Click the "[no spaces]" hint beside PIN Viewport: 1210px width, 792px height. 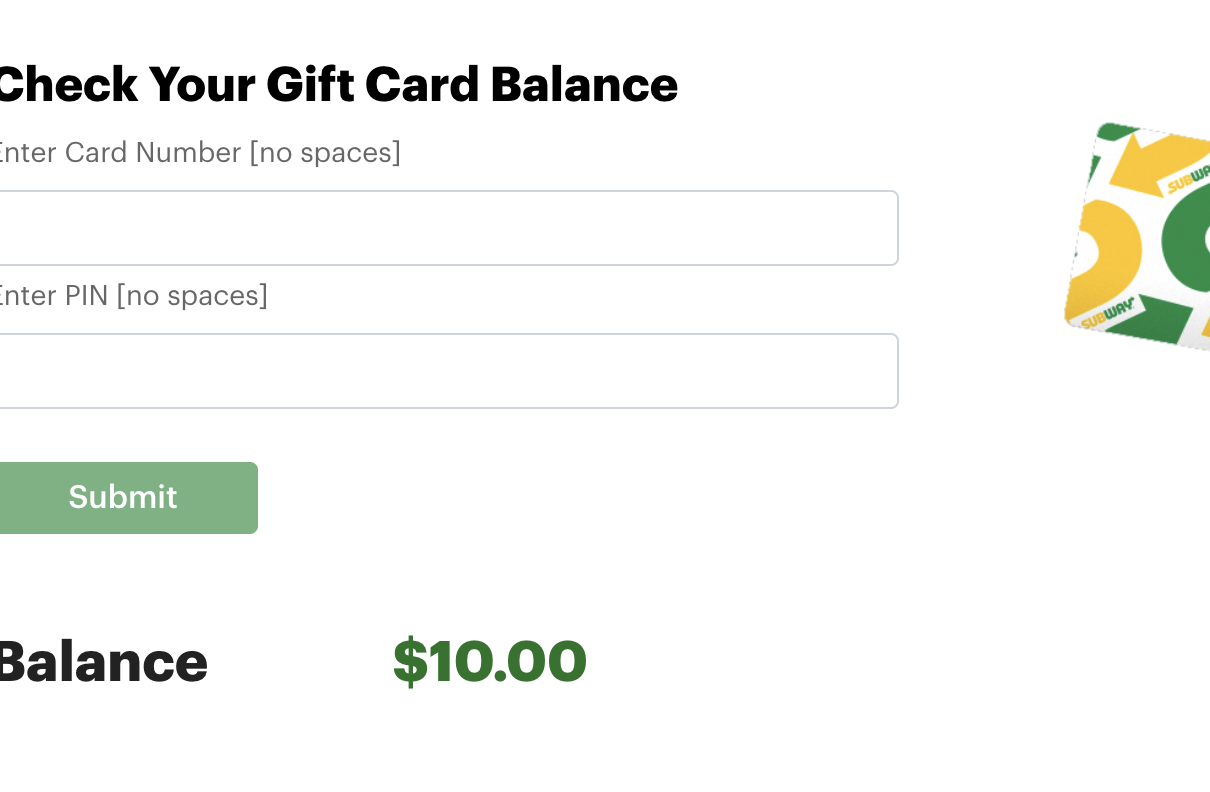click(192, 296)
